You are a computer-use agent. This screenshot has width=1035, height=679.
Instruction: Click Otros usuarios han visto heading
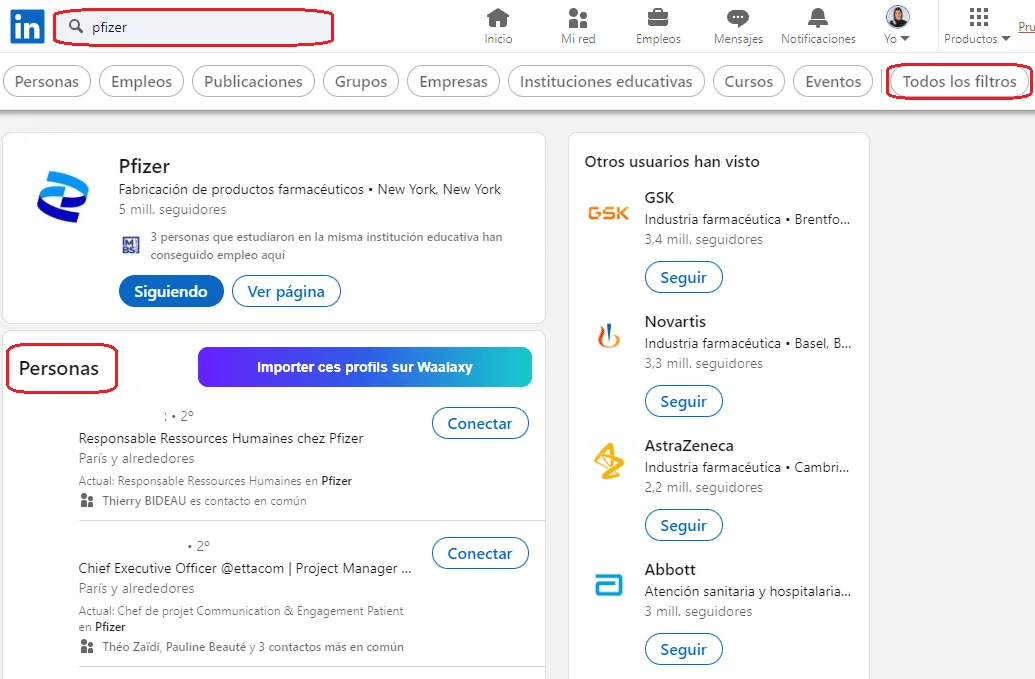(672, 162)
